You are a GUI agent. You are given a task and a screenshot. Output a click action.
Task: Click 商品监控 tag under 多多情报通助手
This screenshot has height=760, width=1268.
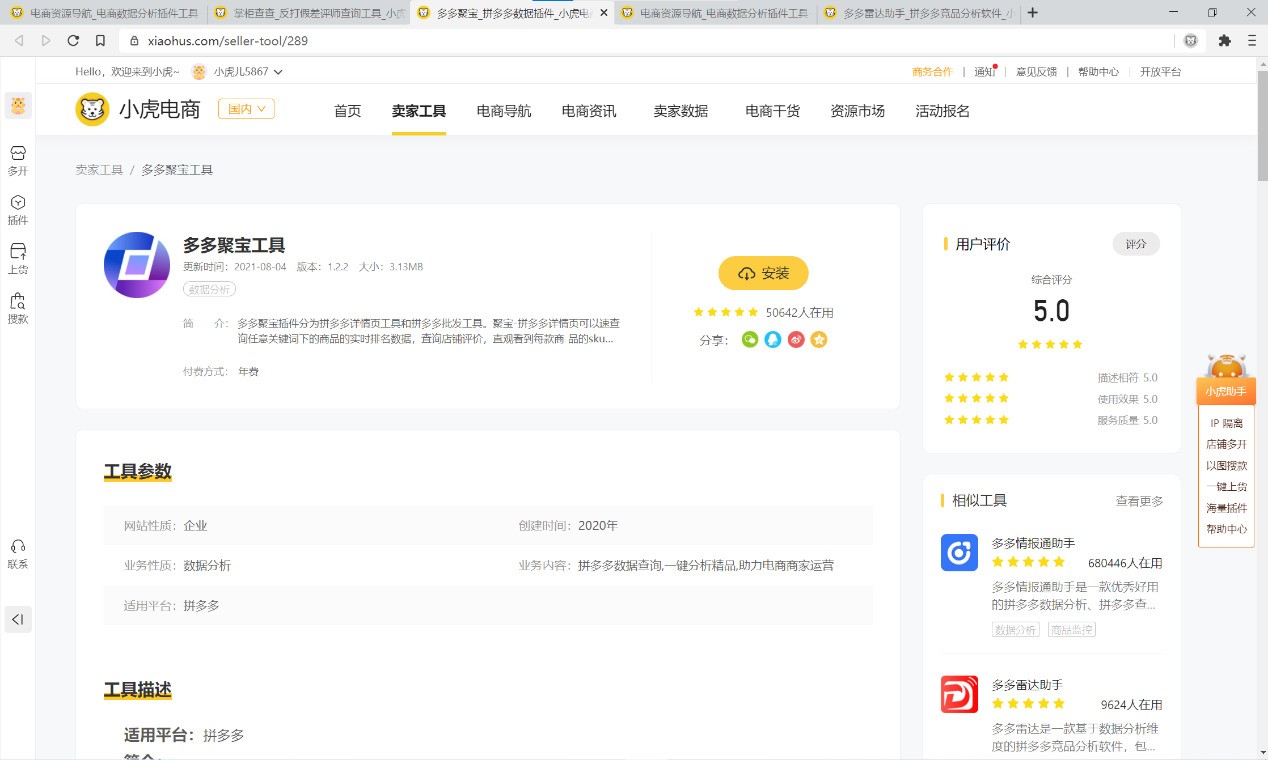(1071, 630)
